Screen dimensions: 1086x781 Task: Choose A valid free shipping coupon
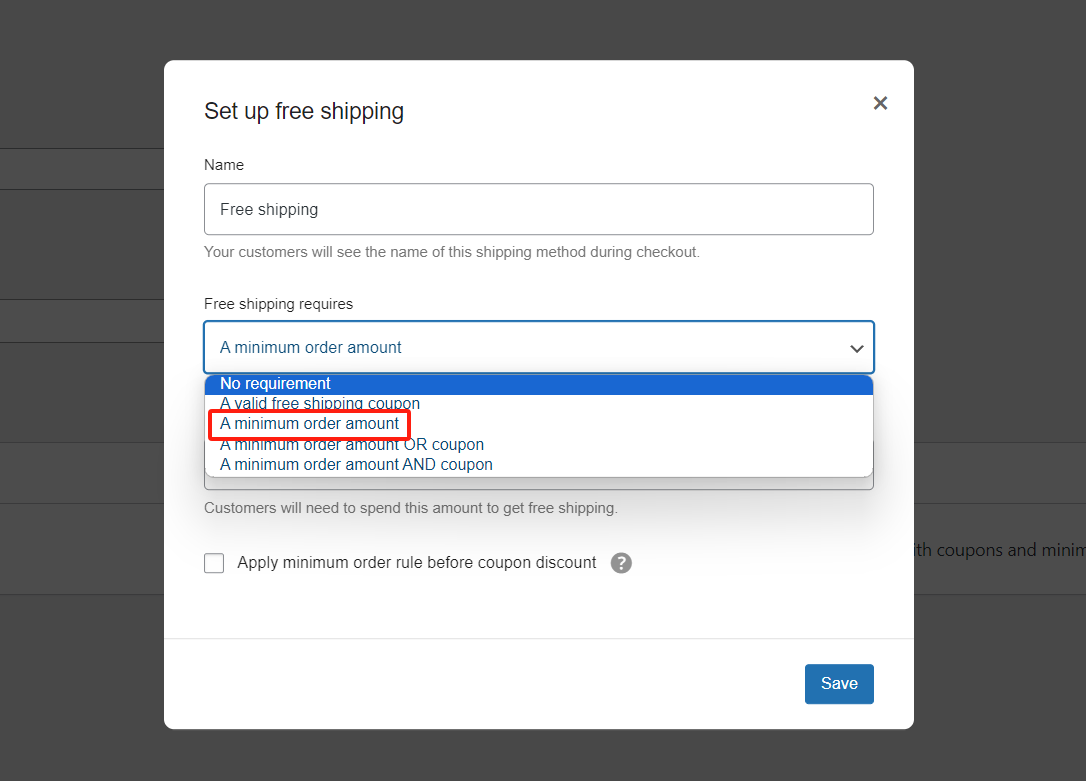coord(320,404)
